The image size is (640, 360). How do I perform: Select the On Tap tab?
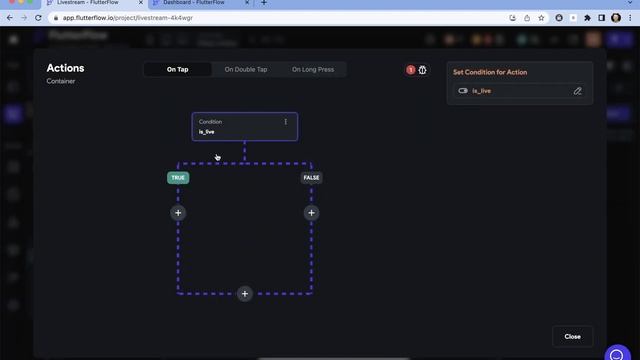pyautogui.click(x=178, y=69)
